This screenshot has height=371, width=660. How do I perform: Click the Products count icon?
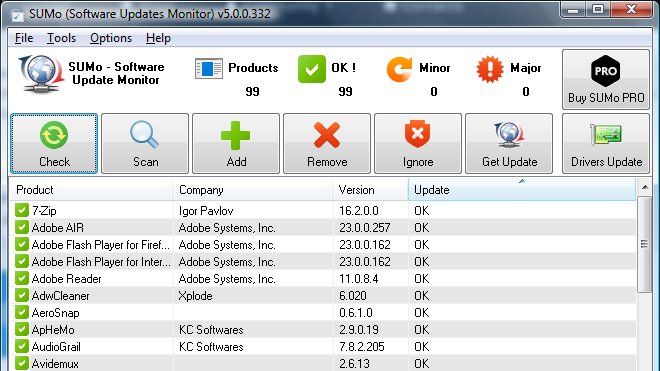209,68
